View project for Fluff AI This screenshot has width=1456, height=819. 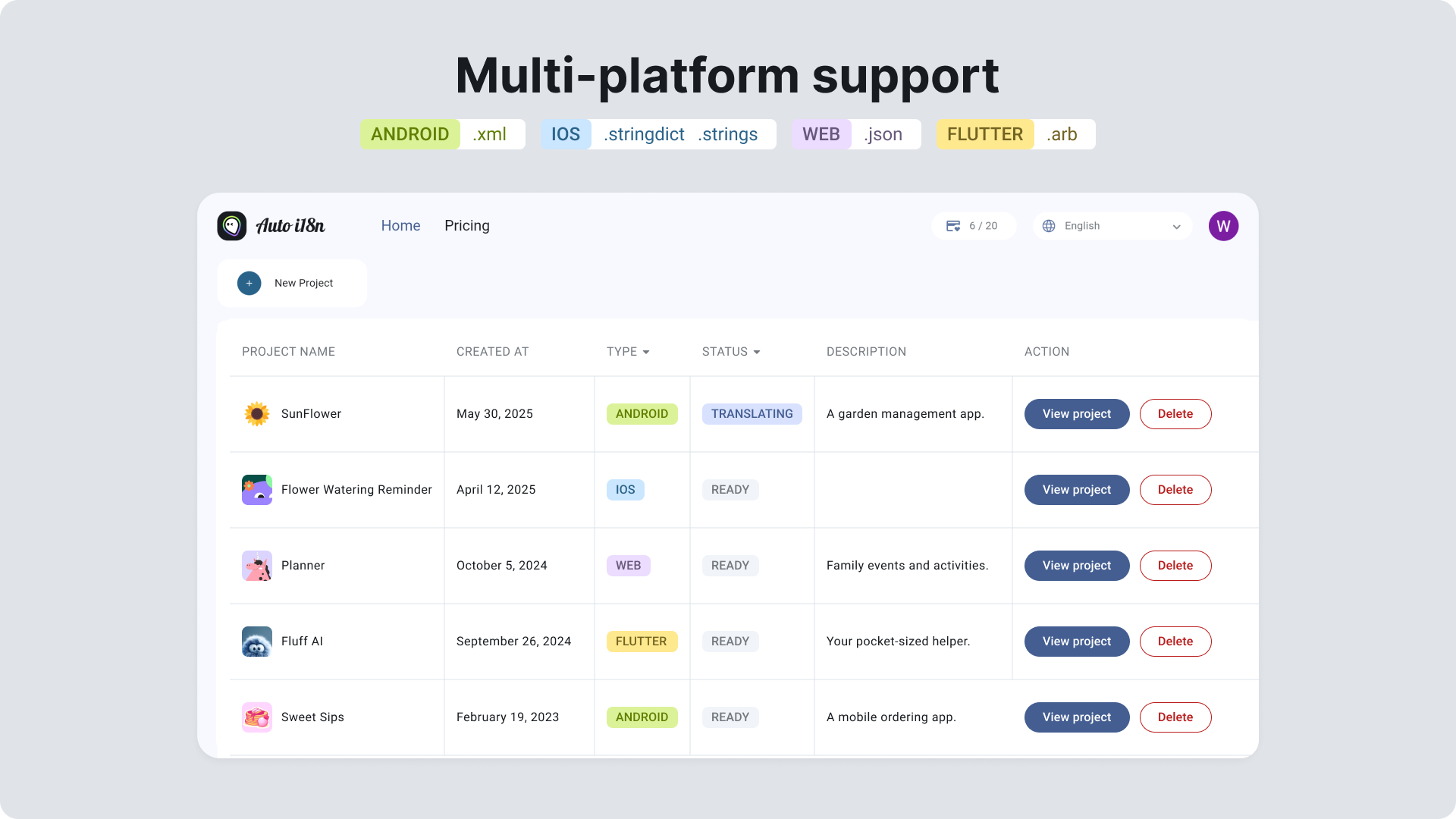point(1076,642)
